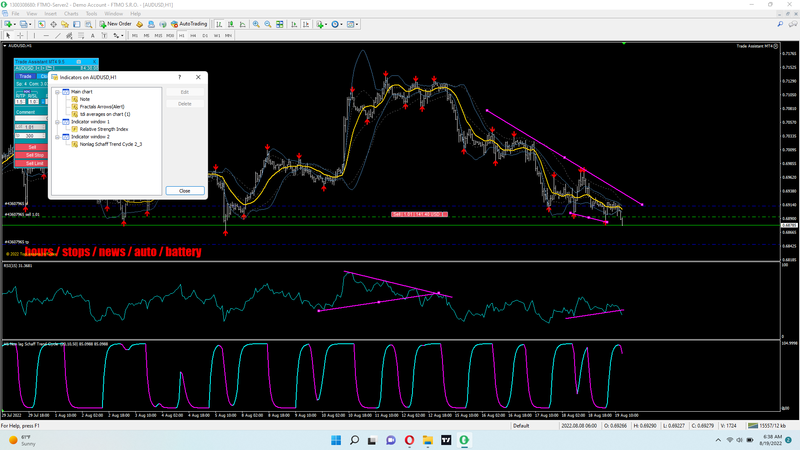Click the New Order toolbar button
800x450 pixels.
click(x=115, y=24)
